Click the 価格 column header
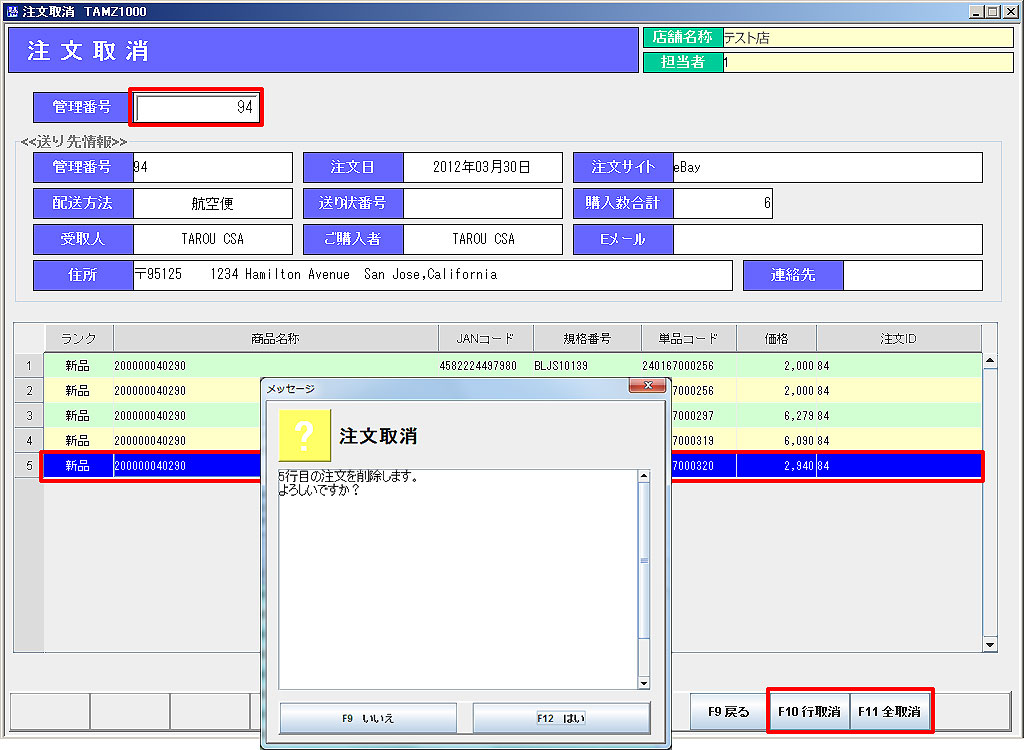Screen dimensions: 1024x750 [776, 339]
